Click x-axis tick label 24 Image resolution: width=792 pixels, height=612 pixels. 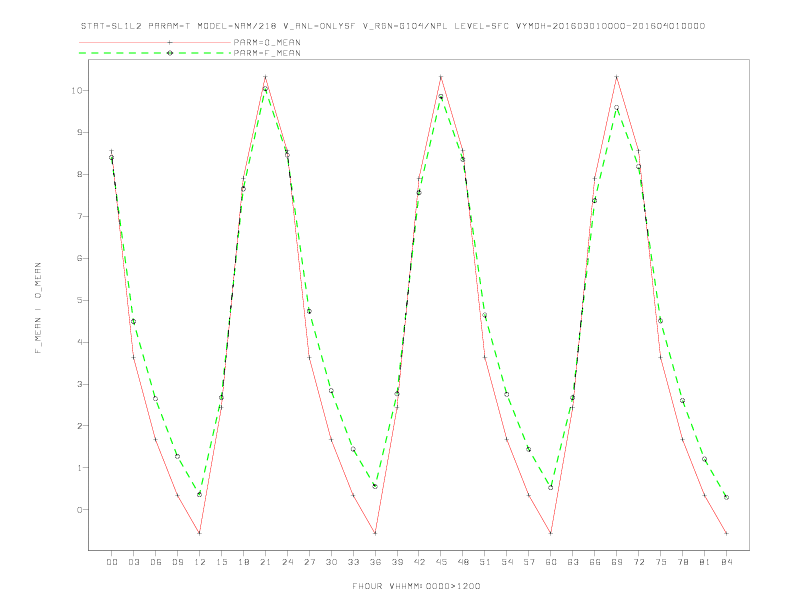(287, 562)
